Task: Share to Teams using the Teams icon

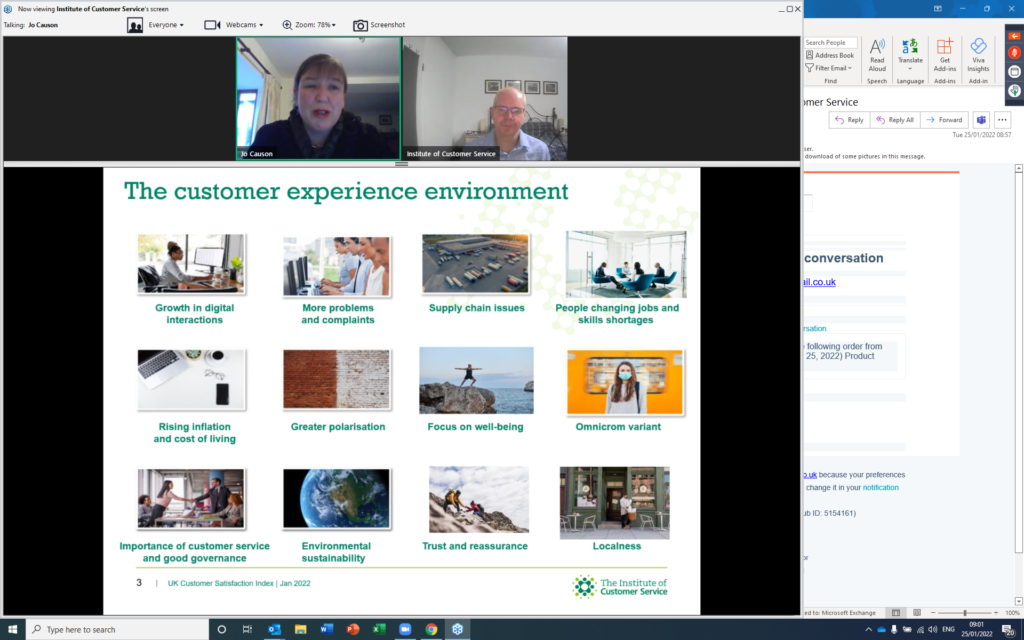Action: tap(981, 120)
